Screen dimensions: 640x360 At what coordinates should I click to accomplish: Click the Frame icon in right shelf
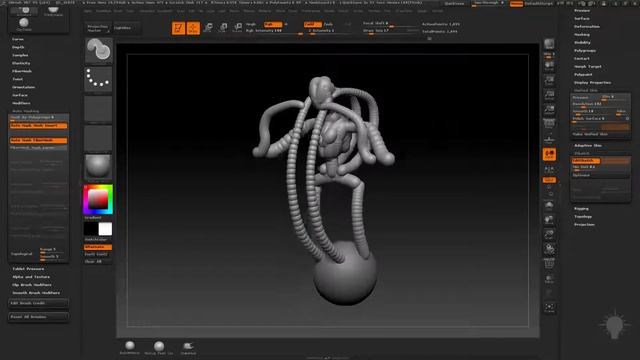(549, 205)
